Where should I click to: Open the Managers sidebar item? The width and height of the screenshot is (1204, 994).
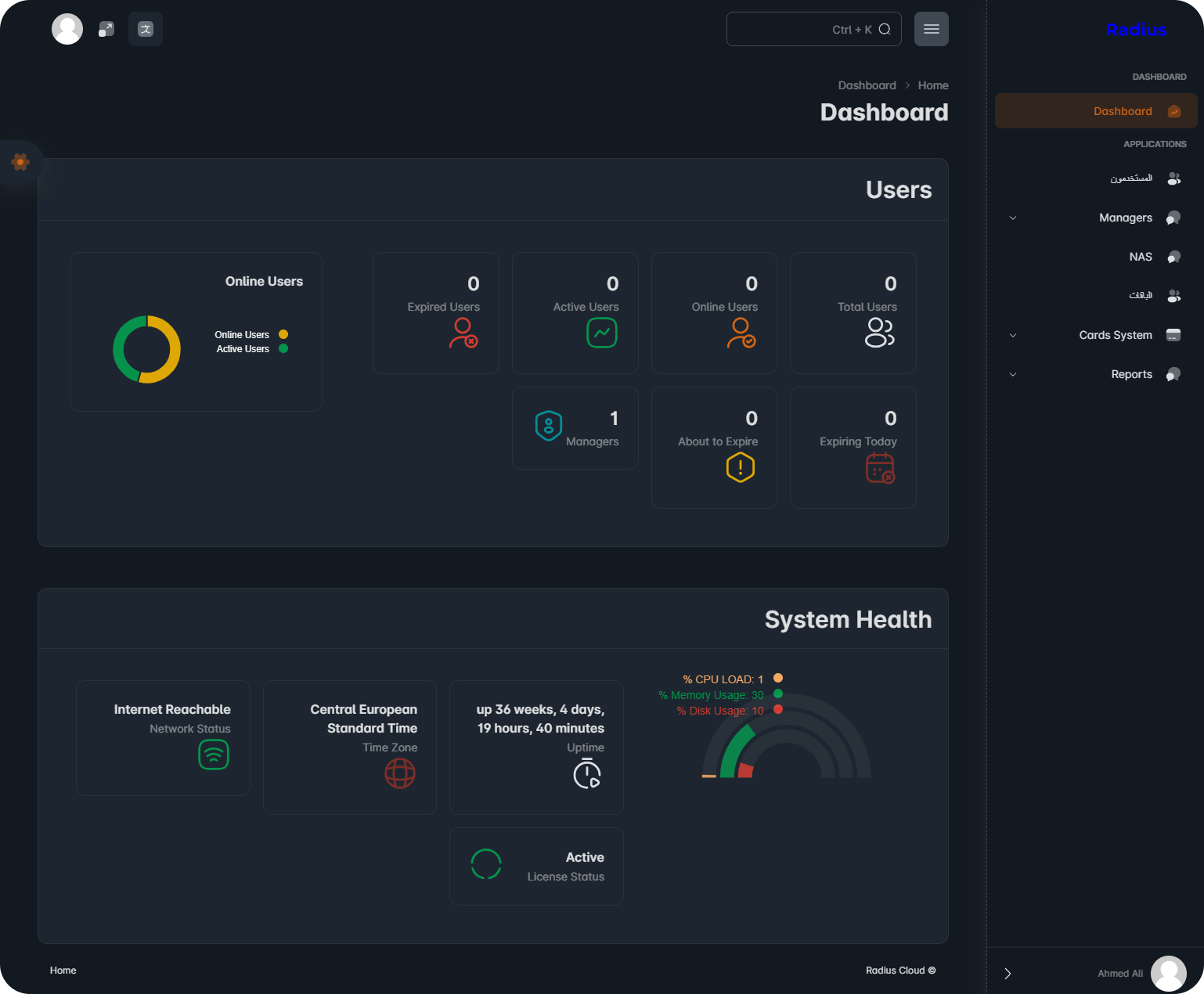point(1096,218)
